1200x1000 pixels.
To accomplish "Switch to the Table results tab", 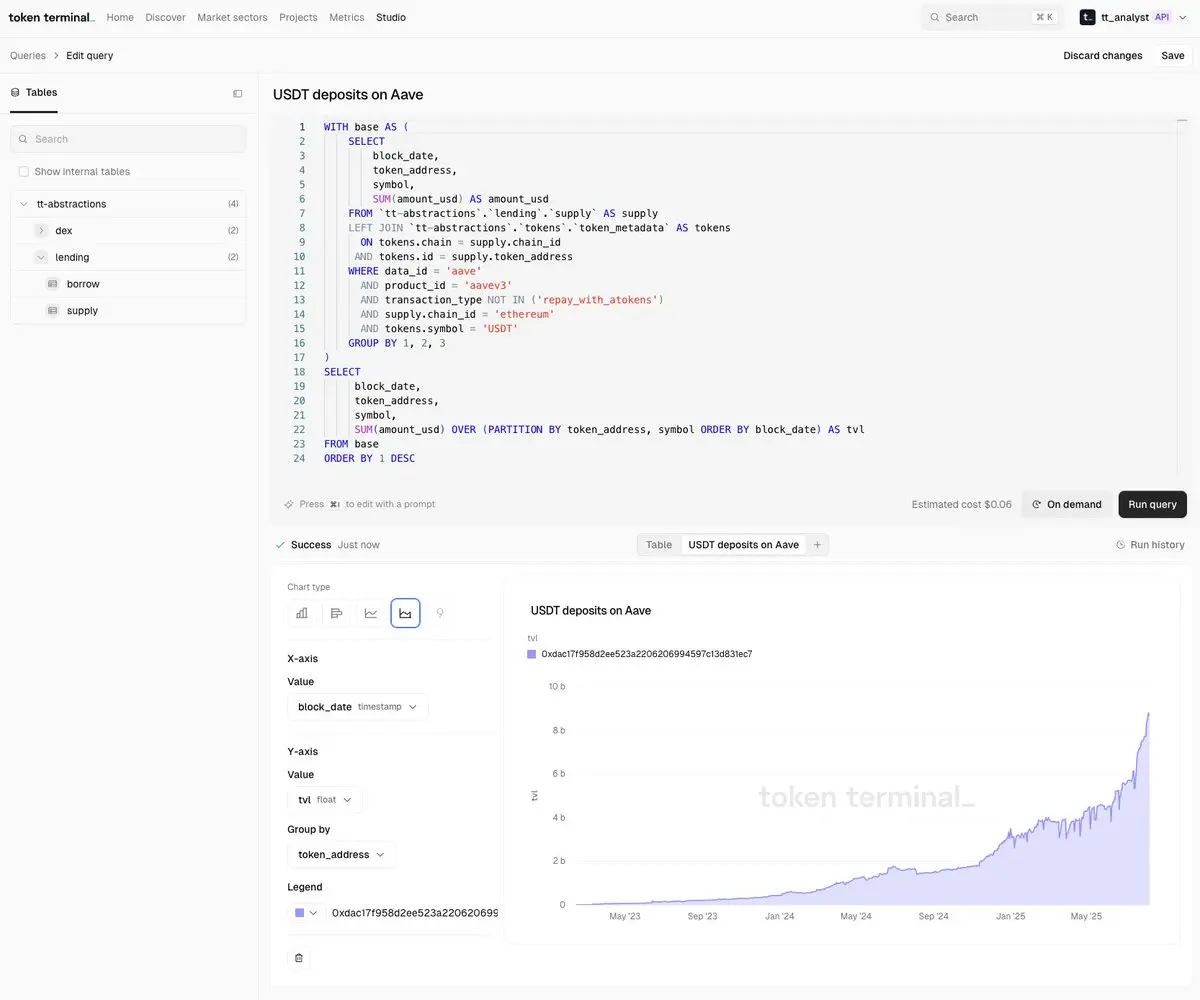I will click(659, 545).
